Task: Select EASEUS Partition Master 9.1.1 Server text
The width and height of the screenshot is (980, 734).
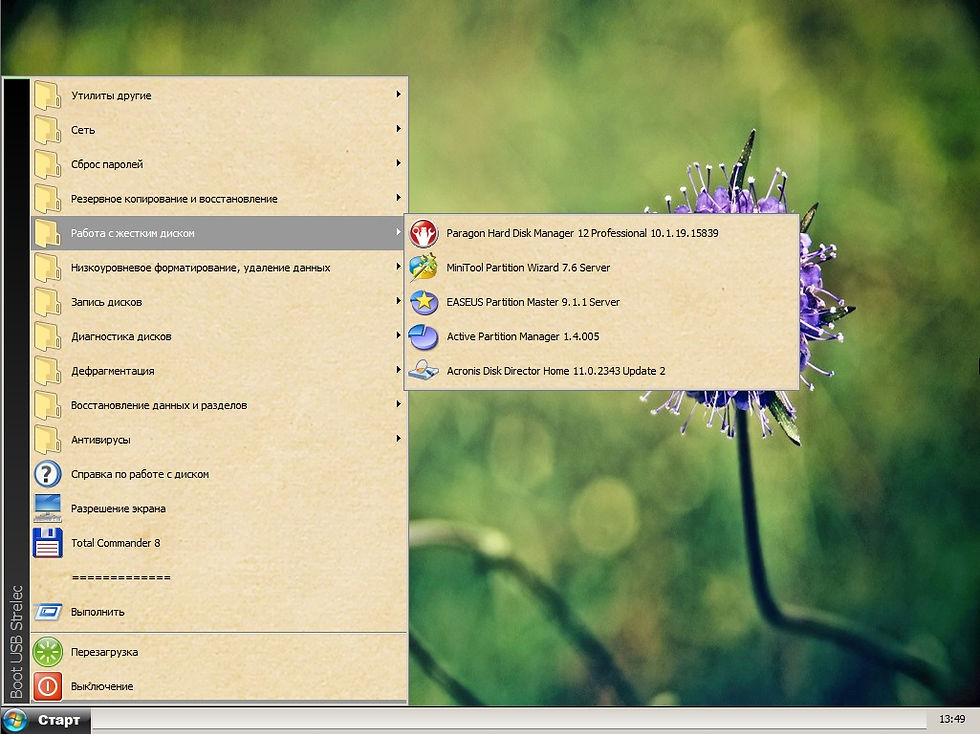Action: pyautogui.click(x=533, y=302)
